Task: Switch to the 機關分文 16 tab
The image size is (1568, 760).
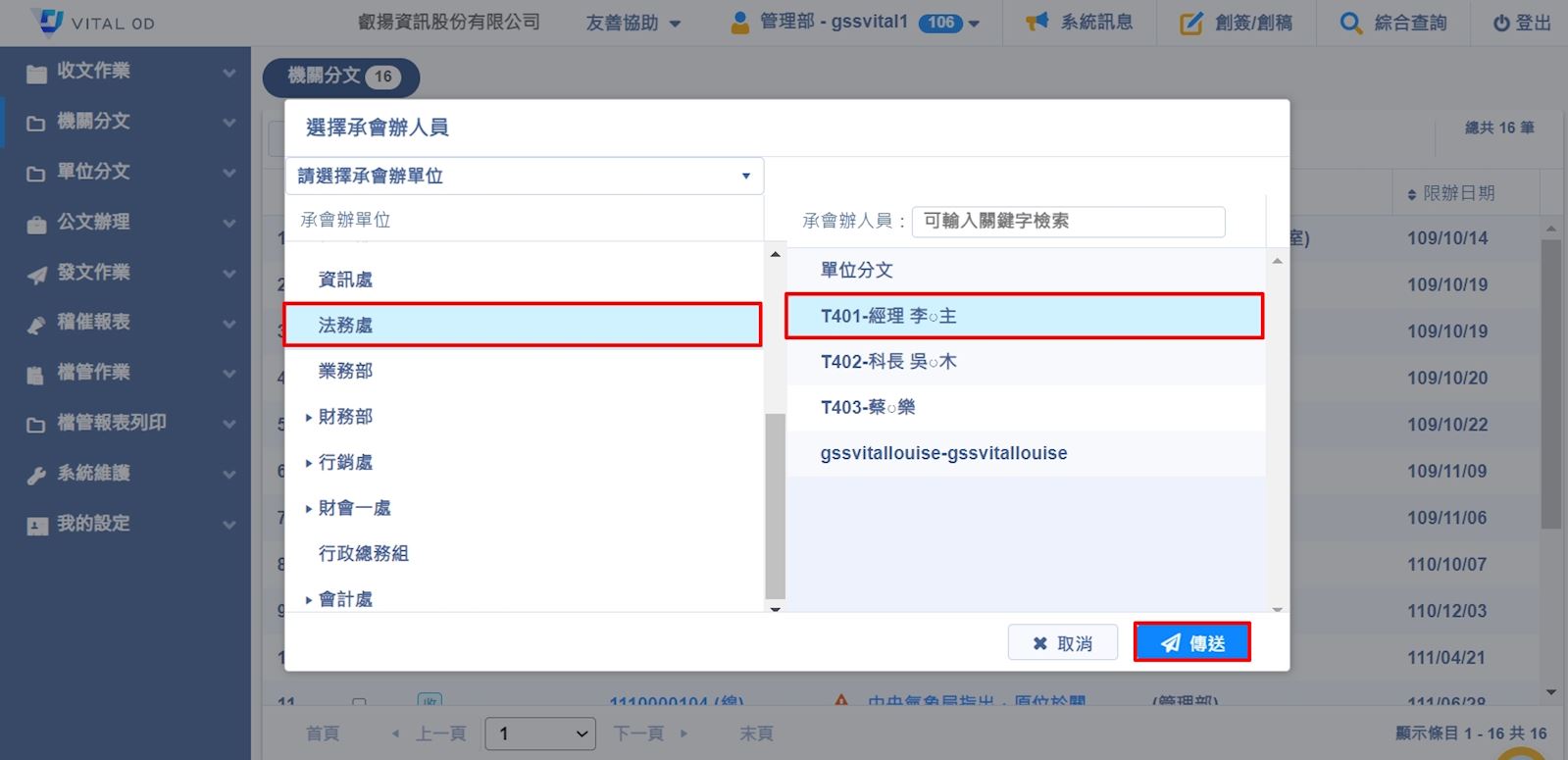Action: 341,76
